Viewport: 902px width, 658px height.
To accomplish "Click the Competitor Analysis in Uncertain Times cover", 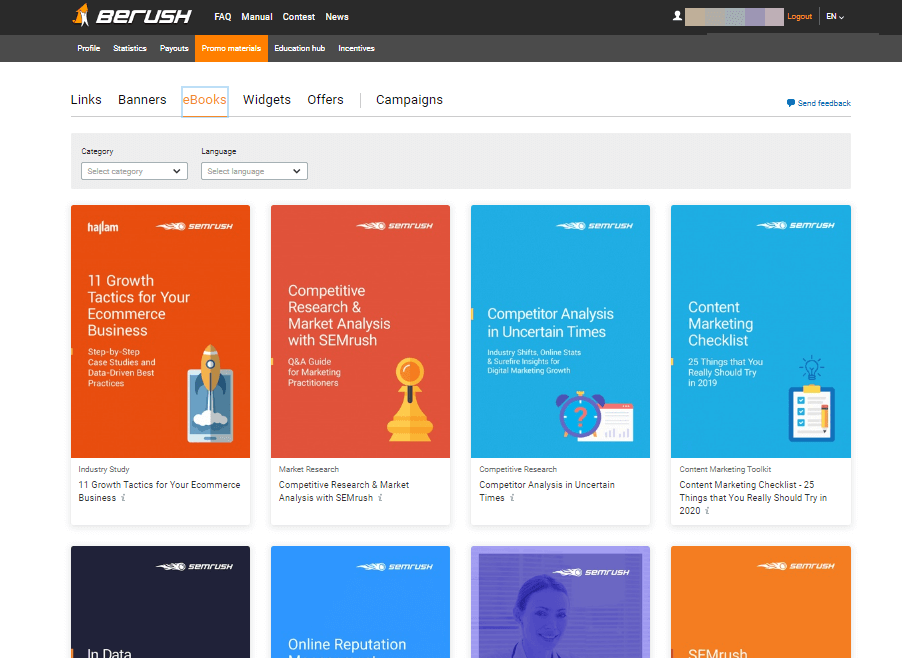I will point(560,331).
